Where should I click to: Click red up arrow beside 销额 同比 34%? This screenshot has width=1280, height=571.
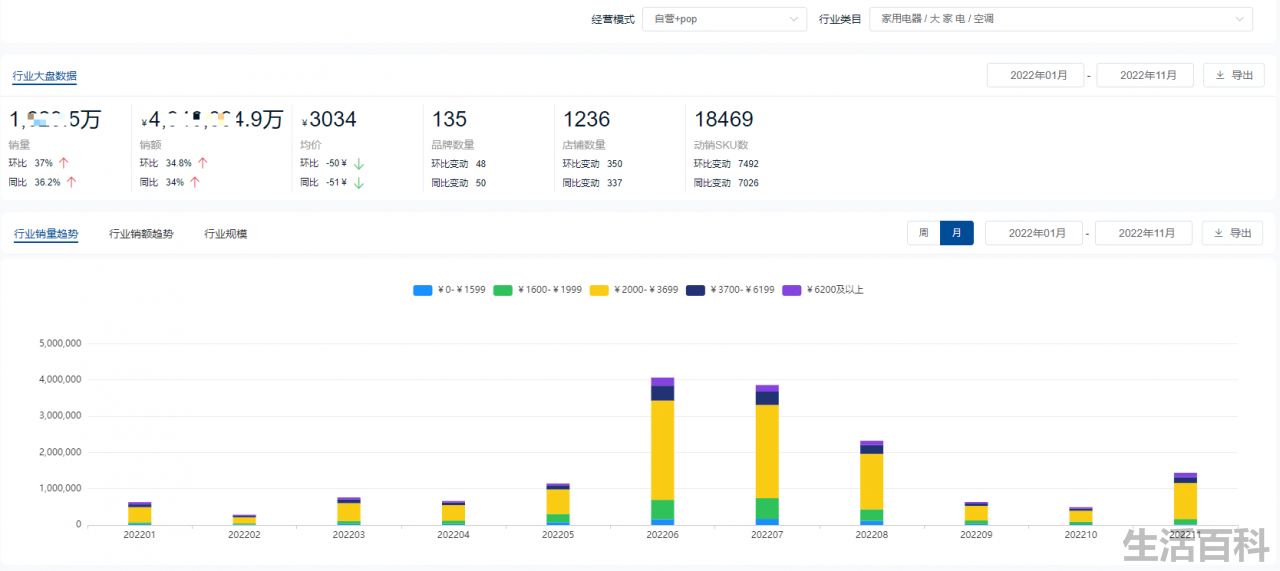[195, 182]
